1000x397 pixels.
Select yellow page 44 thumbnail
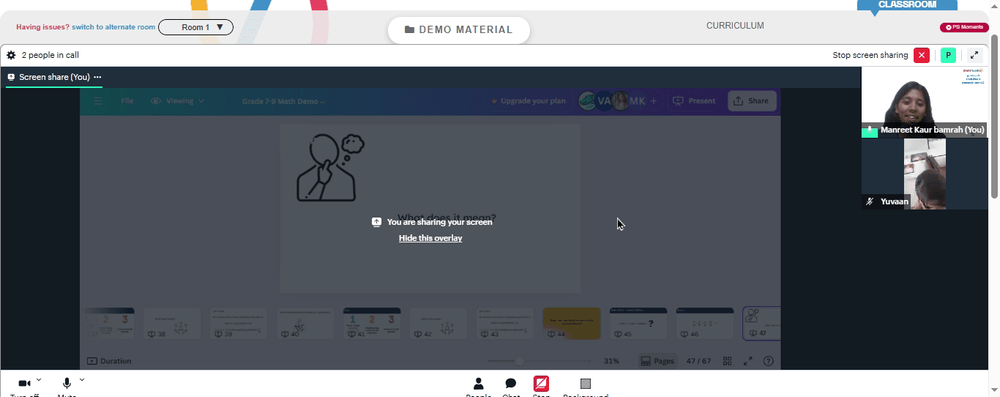571,324
